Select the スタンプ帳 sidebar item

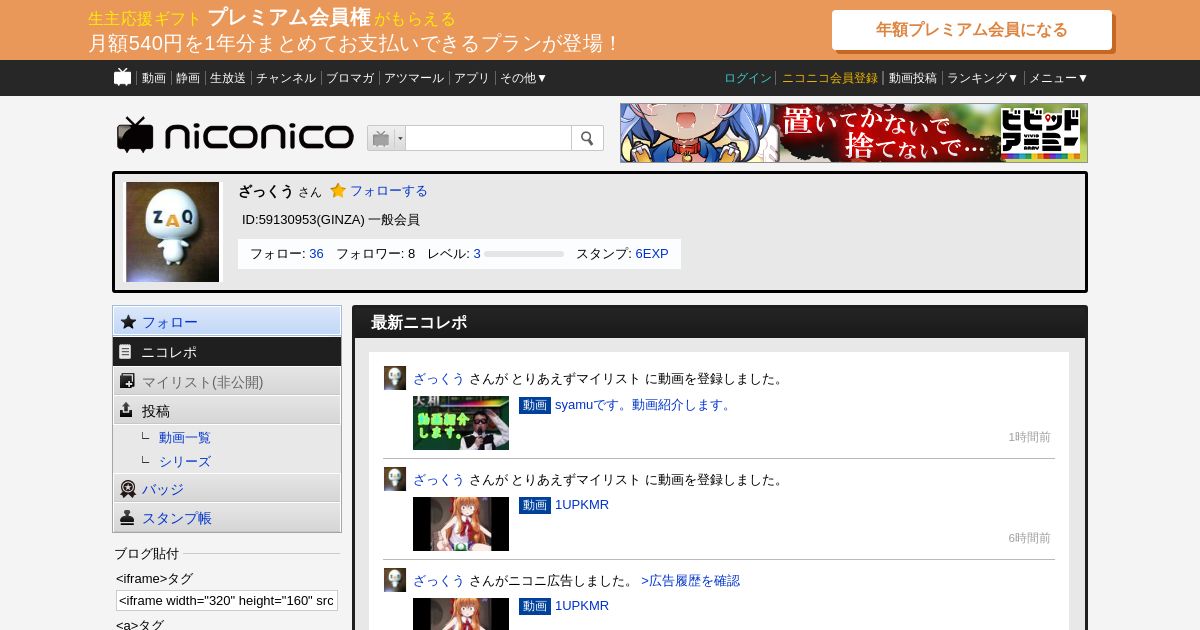pyautogui.click(x=227, y=518)
